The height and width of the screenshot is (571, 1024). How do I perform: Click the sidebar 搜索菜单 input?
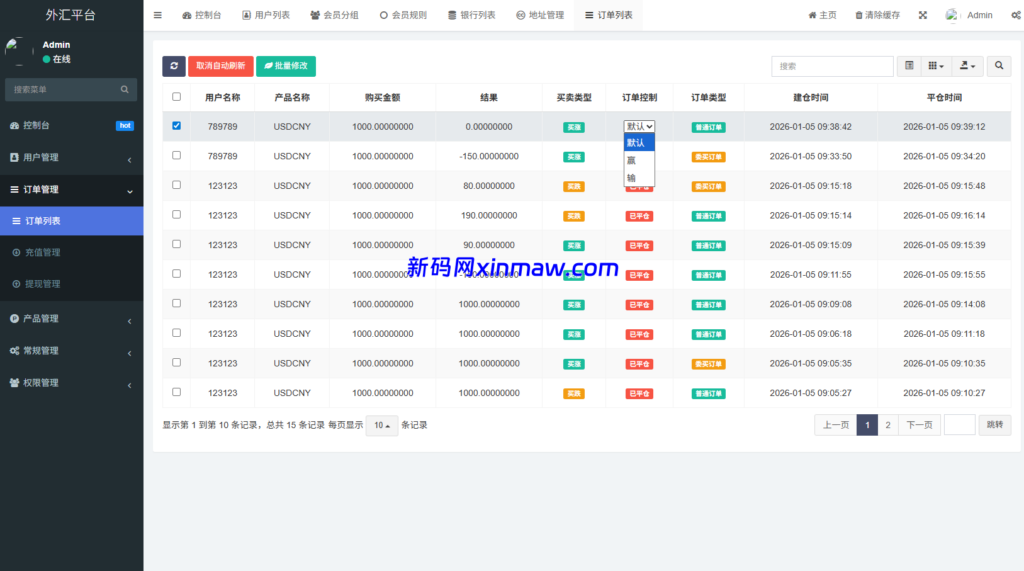click(x=62, y=90)
